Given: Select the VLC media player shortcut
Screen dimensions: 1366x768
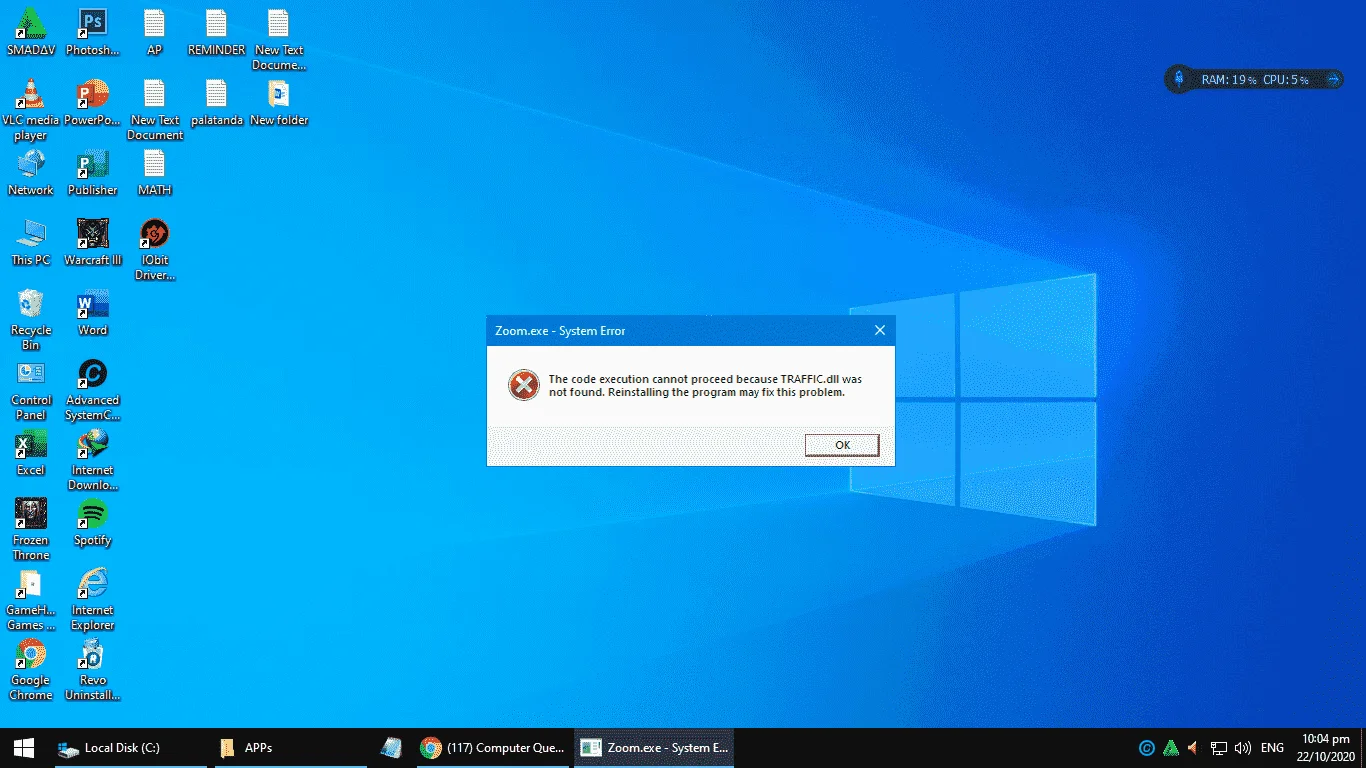Looking at the screenshot, I should click(31, 109).
